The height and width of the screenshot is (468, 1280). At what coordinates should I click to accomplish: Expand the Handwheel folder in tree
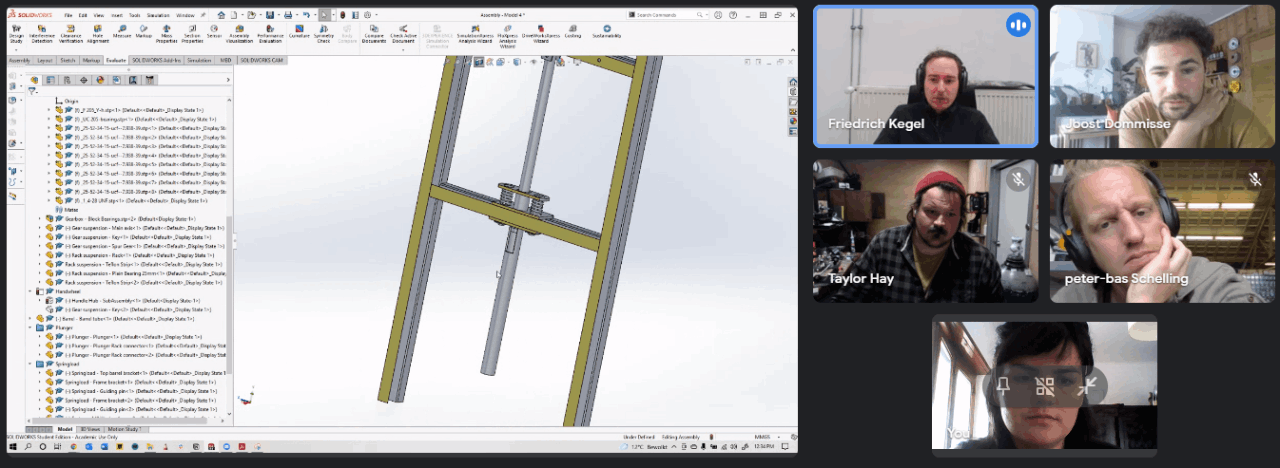tap(31, 291)
